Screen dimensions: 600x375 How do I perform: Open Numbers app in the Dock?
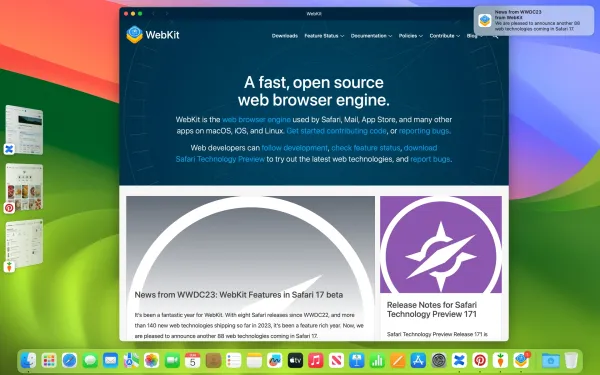tap(377, 360)
